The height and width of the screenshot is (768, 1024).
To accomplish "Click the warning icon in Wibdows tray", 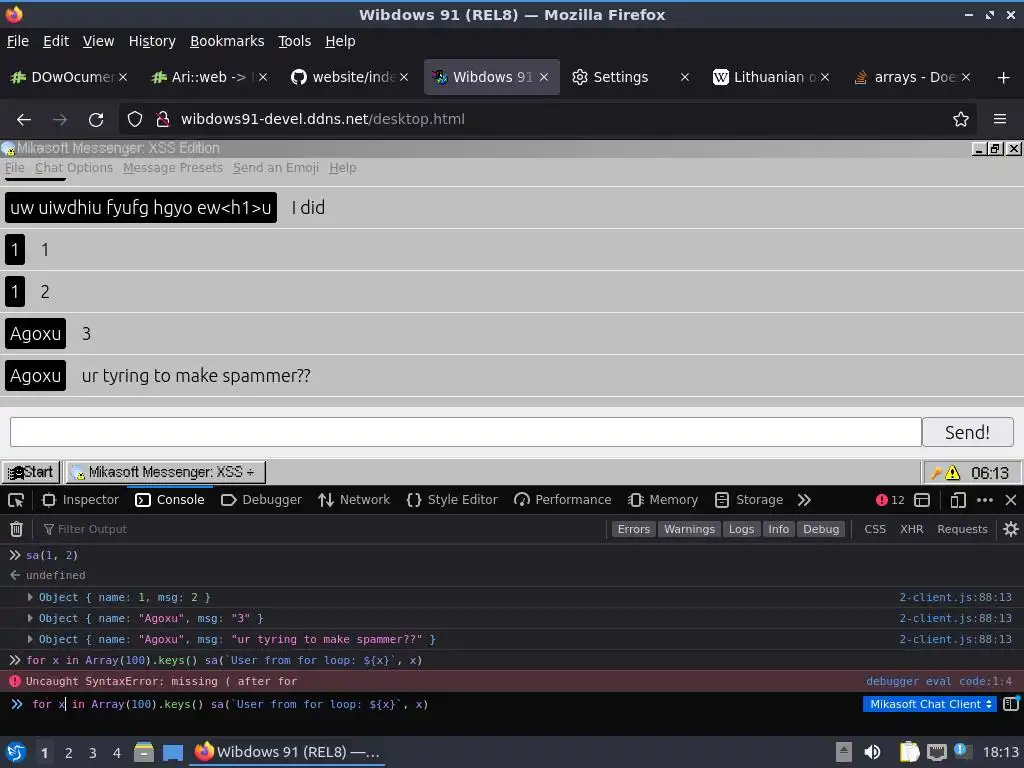I will [953, 473].
